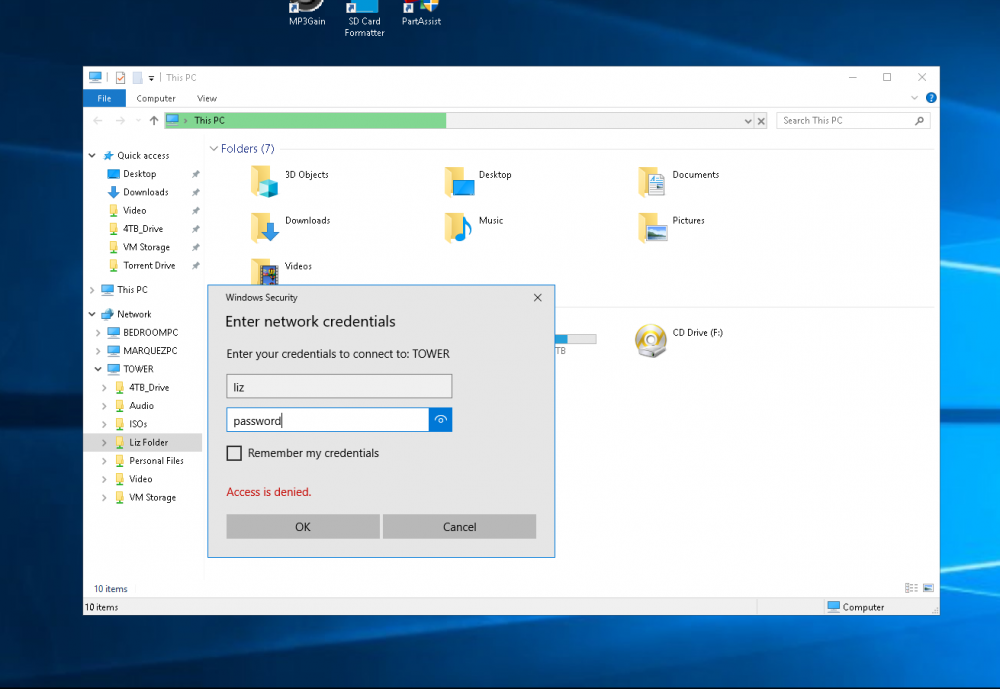
Task: Check Remember my credentials checkbox
Action: [234, 453]
